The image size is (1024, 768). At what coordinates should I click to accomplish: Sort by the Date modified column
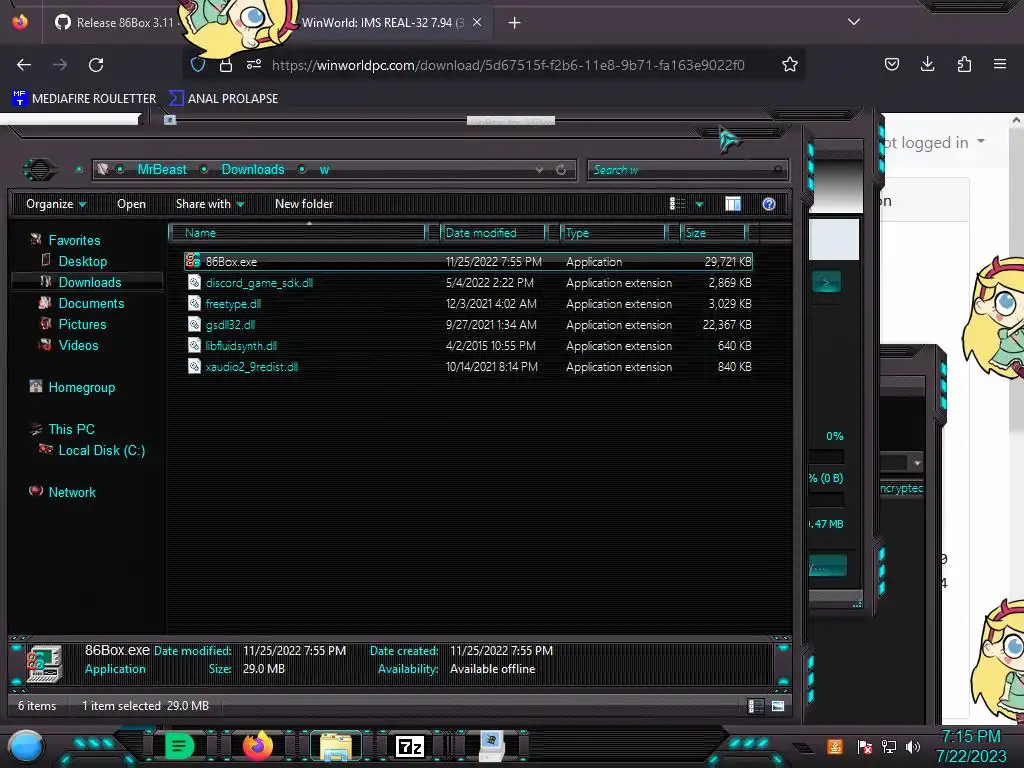click(493, 232)
